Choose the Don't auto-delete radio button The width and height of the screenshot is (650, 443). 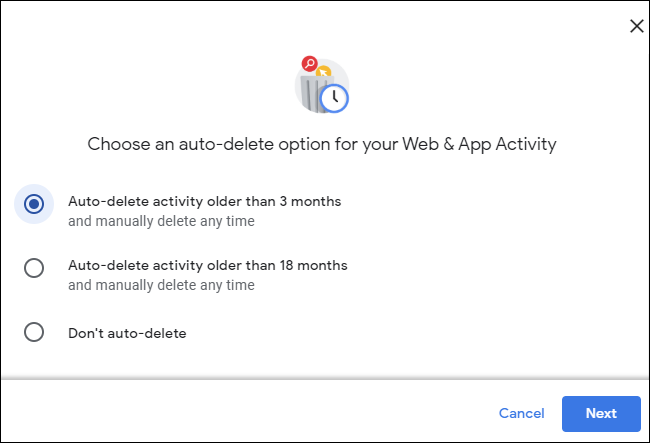pyautogui.click(x=34, y=333)
